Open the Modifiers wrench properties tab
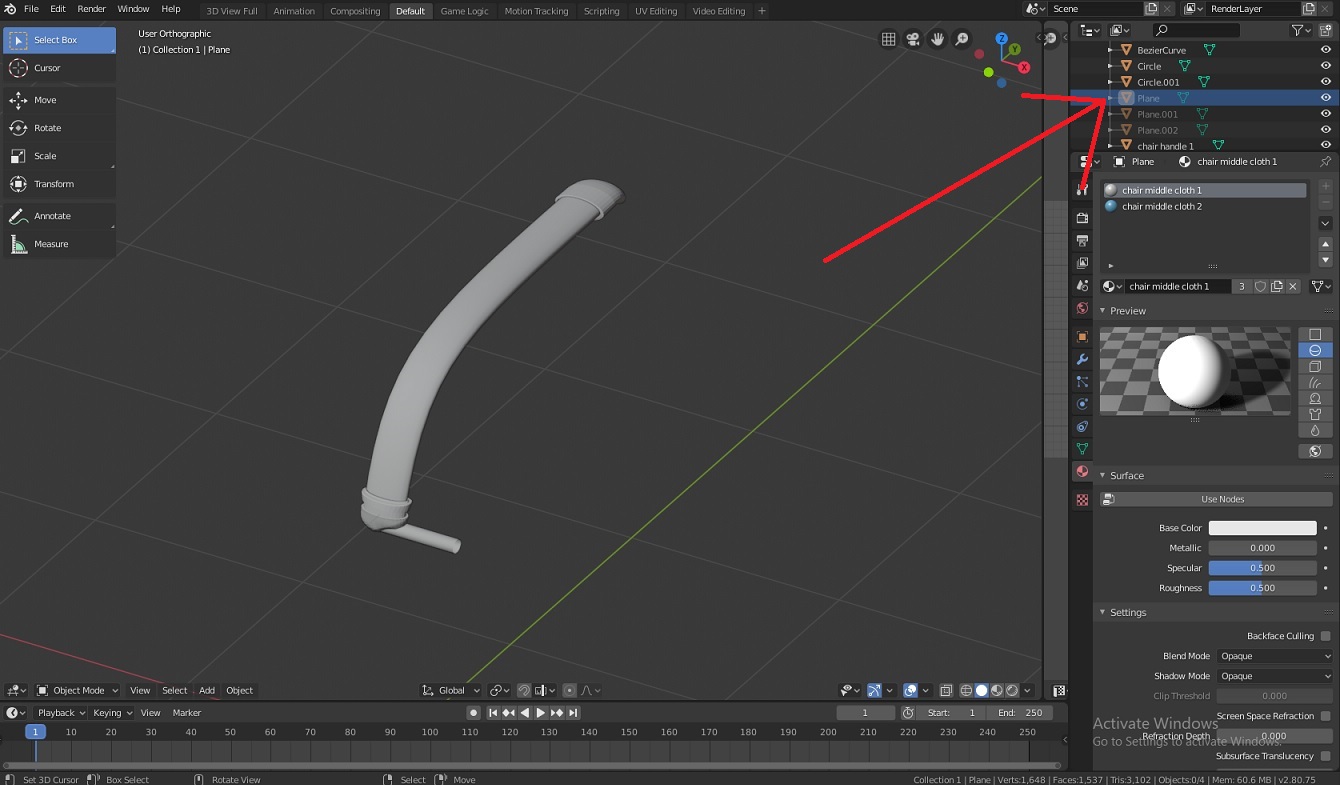The width and height of the screenshot is (1340, 785). click(1082, 359)
